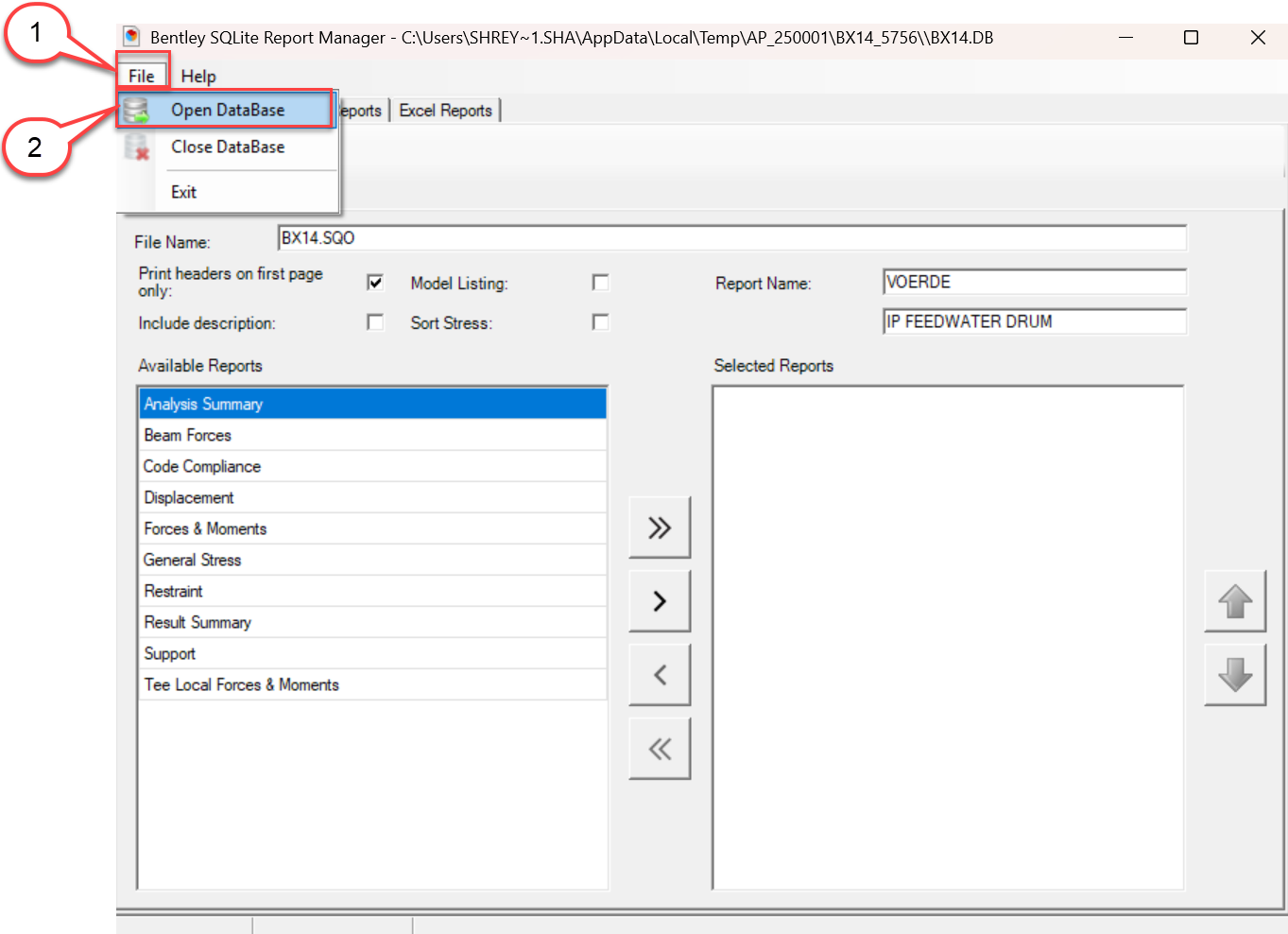Select Beam Forces in Available Reports
Image resolution: width=1288 pixels, height=934 pixels.
(x=373, y=435)
